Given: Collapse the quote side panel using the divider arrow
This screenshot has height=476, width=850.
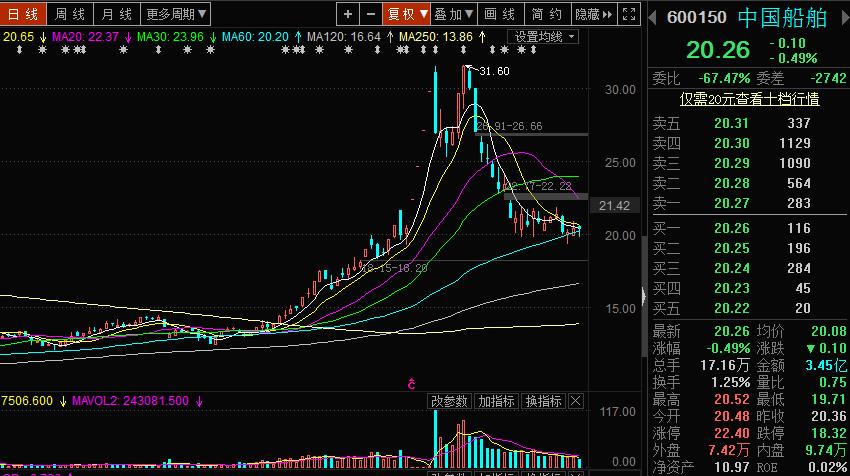Looking at the screenshot, I should pyautogui.click(x=643, y=296).
